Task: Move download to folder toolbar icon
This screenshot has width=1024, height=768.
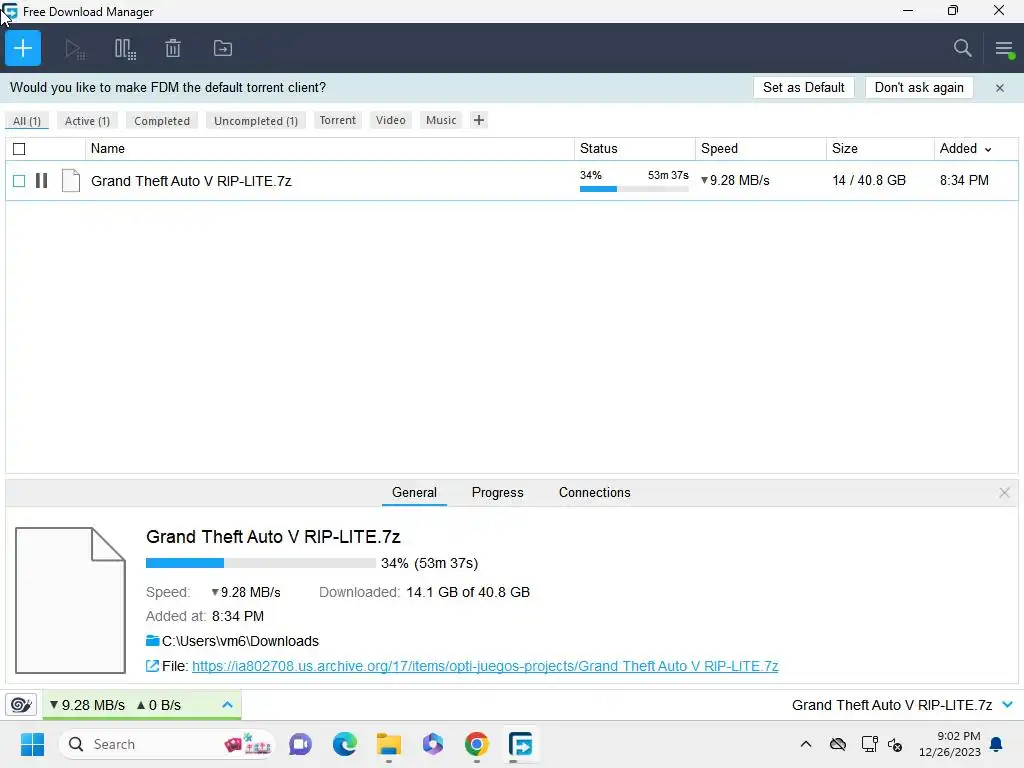Action: pyautogui.click(x=223, y=48)
